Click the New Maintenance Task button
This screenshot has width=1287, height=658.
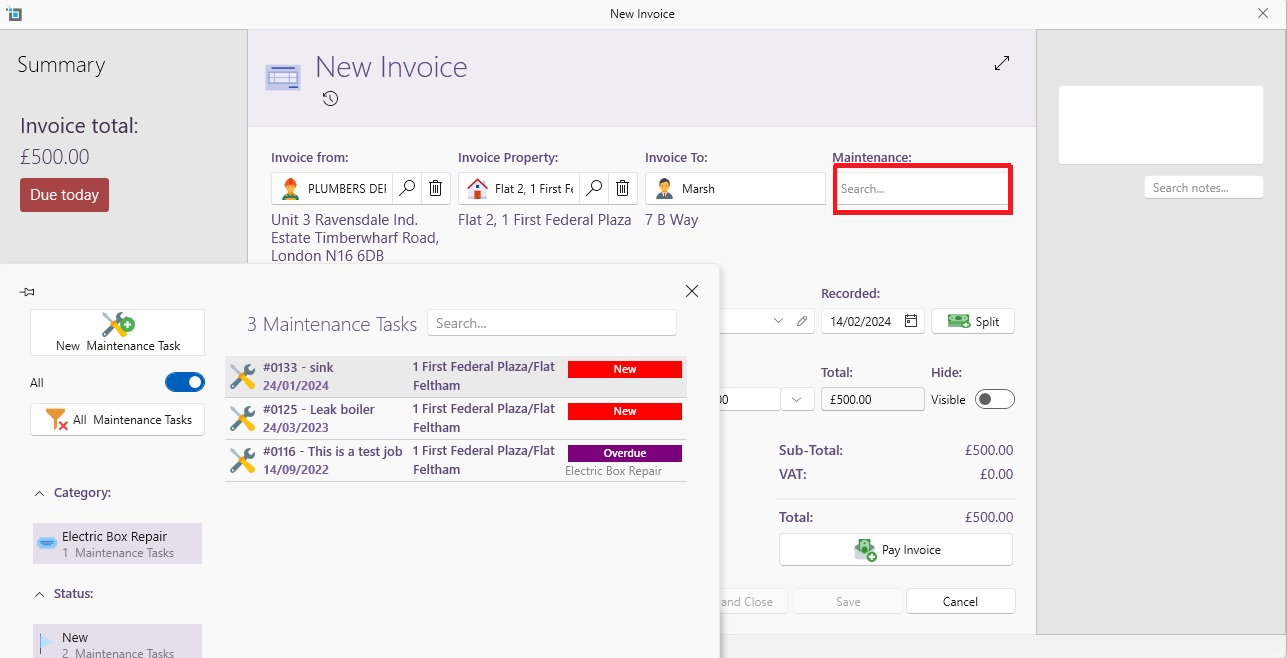coord(117,332)
